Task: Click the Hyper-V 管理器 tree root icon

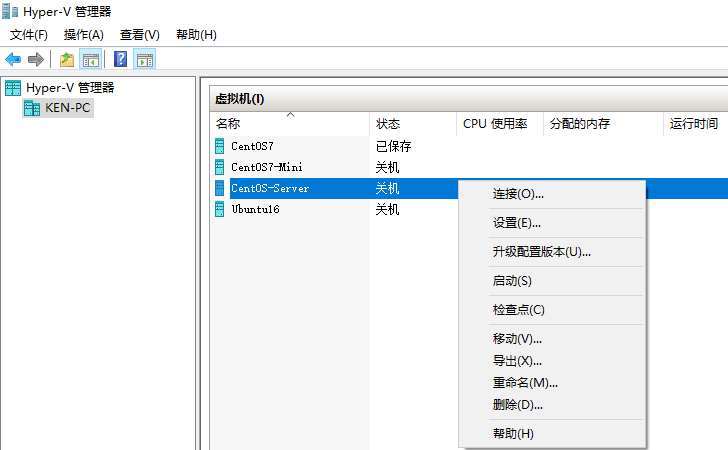Action: [13, 88]
